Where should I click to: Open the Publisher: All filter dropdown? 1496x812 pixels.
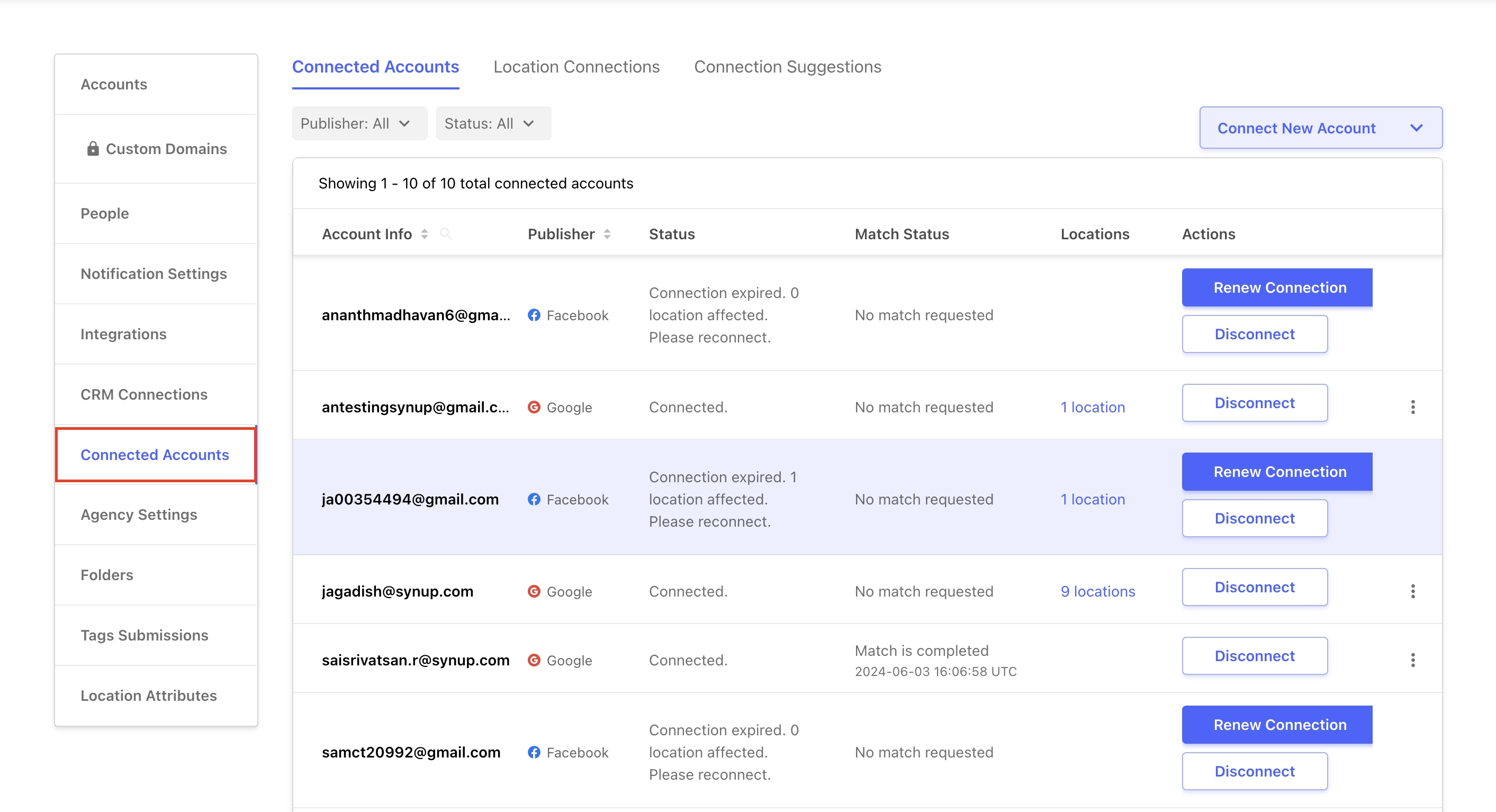(x=359, y=123)
